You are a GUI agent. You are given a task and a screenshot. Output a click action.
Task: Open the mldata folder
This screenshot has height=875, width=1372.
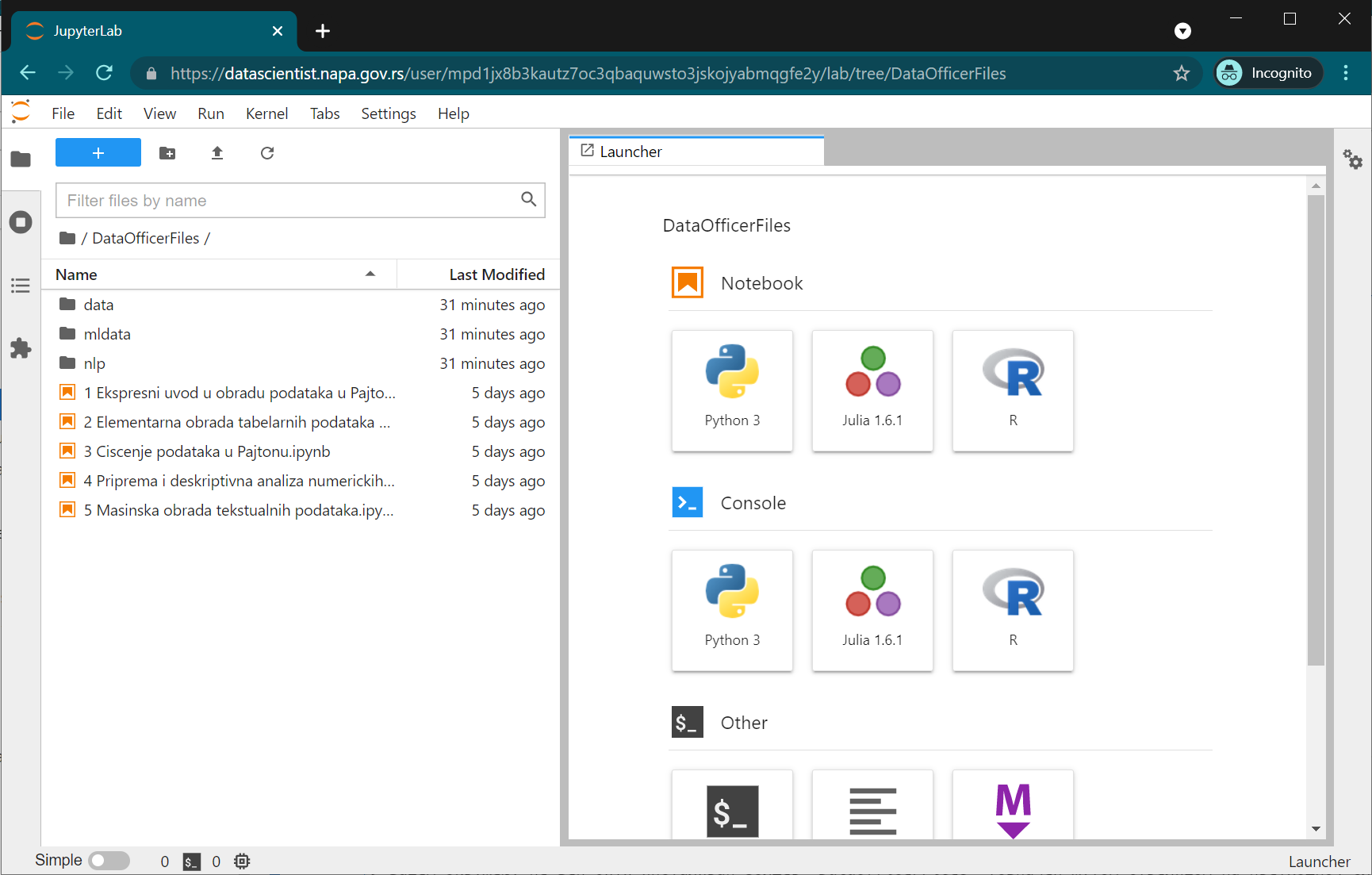click(107, 334)
